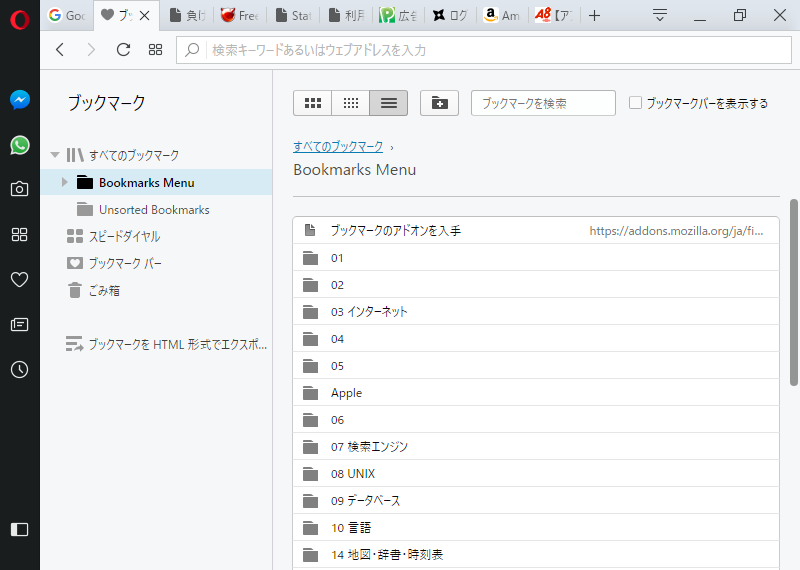The height and width of the screenshot is (570, 800).
Task: Open personal news from the sidebar
Action: 19,325
